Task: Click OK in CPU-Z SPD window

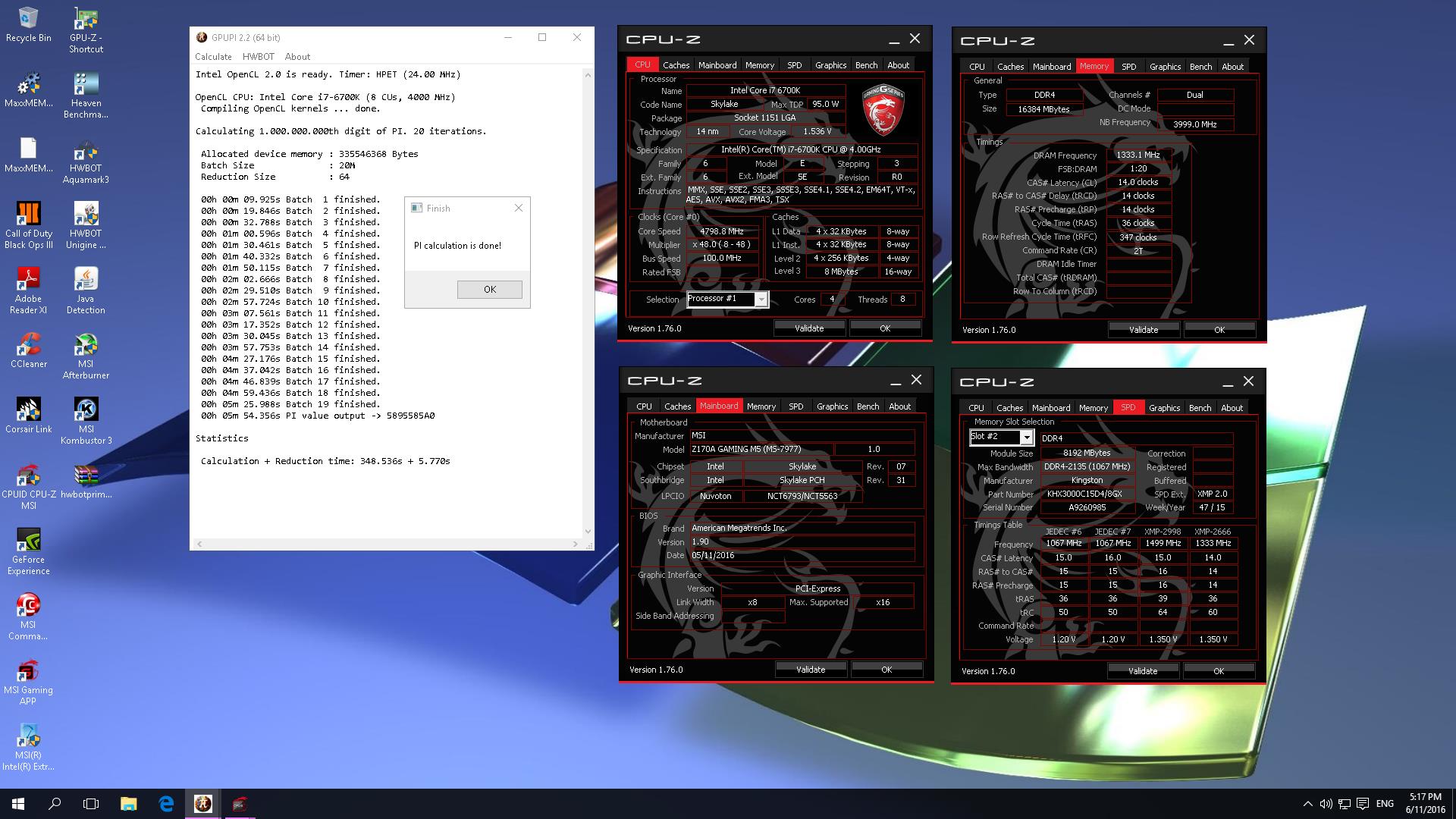Action: pyautogui.click(x=1219, y=671)
